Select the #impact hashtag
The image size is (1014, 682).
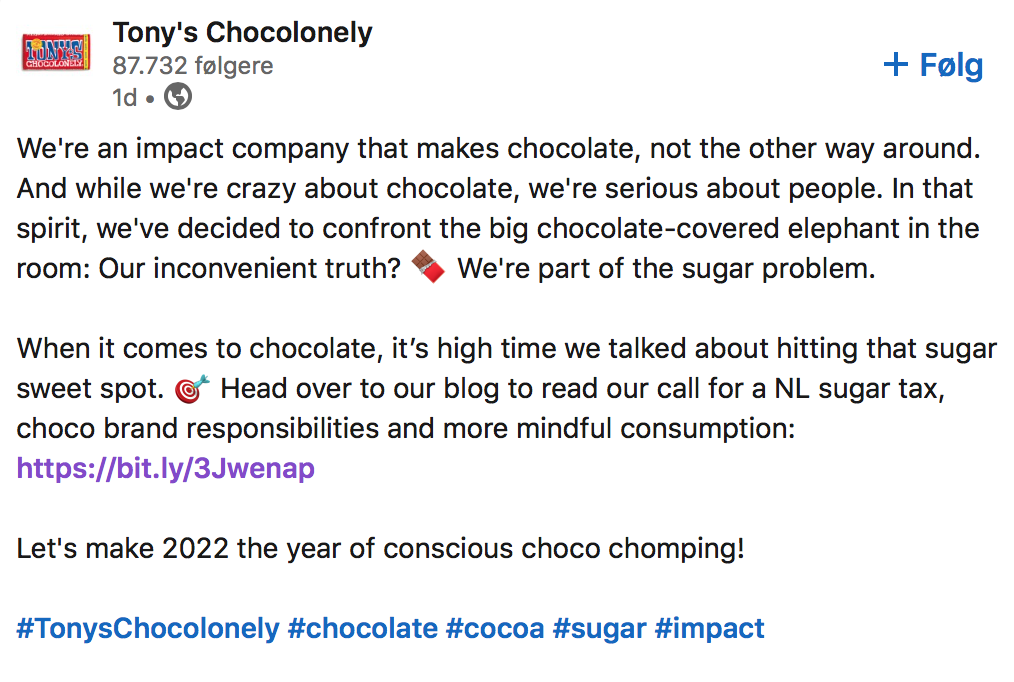[x=709, y=628]
